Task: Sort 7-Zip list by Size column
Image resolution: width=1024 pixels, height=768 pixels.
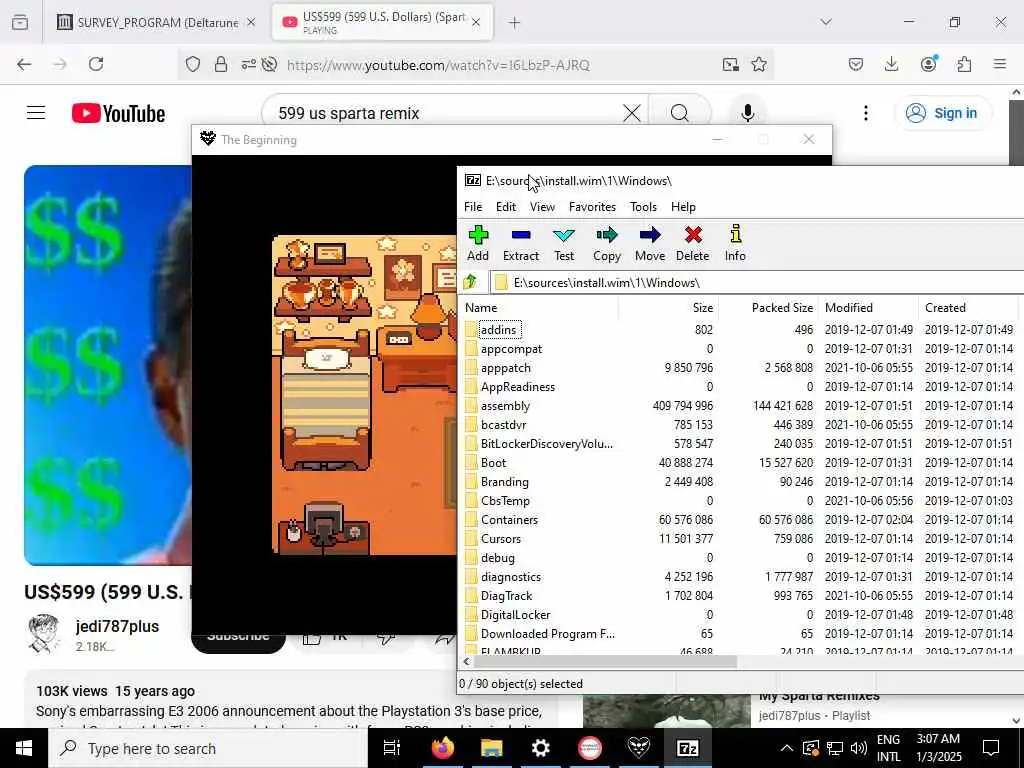Action: [668, 308]
